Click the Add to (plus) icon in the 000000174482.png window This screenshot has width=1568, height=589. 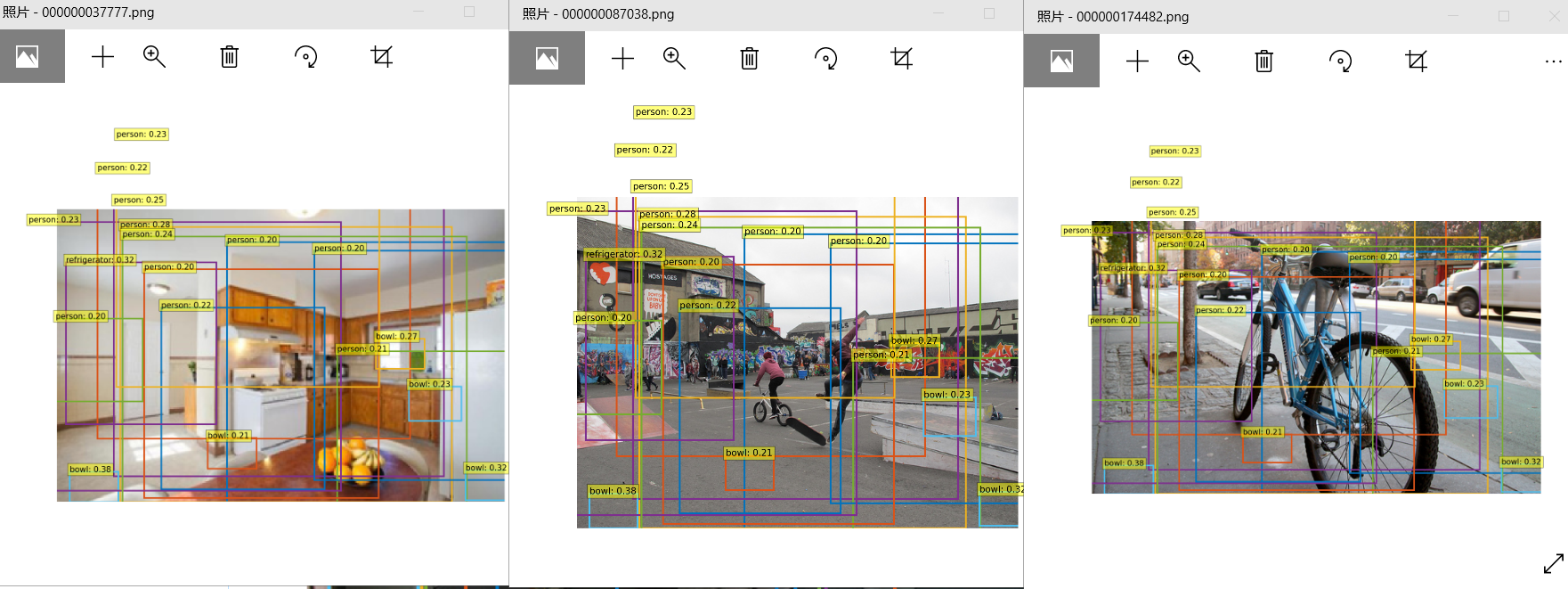[1138, 61]
